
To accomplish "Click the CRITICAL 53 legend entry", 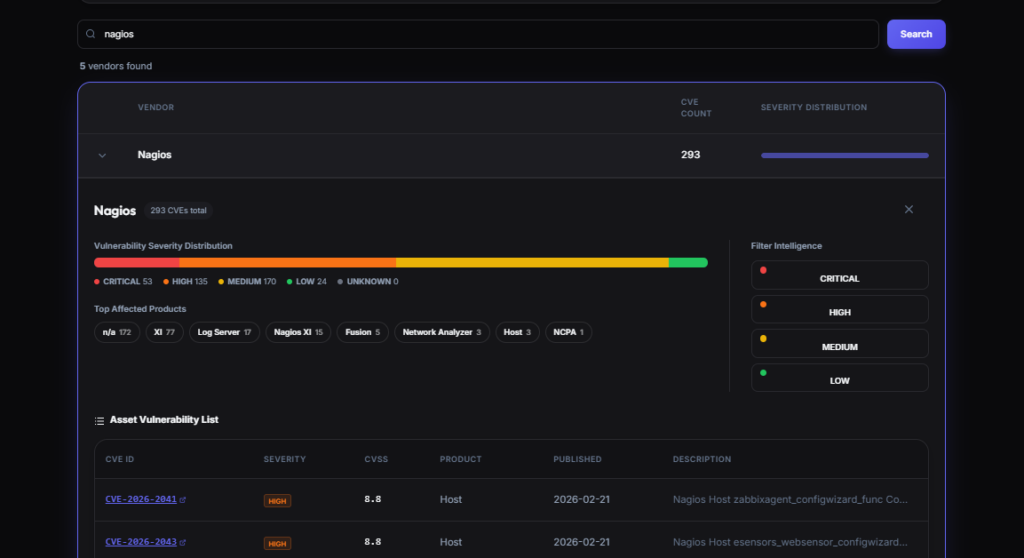I will point(123,282).
